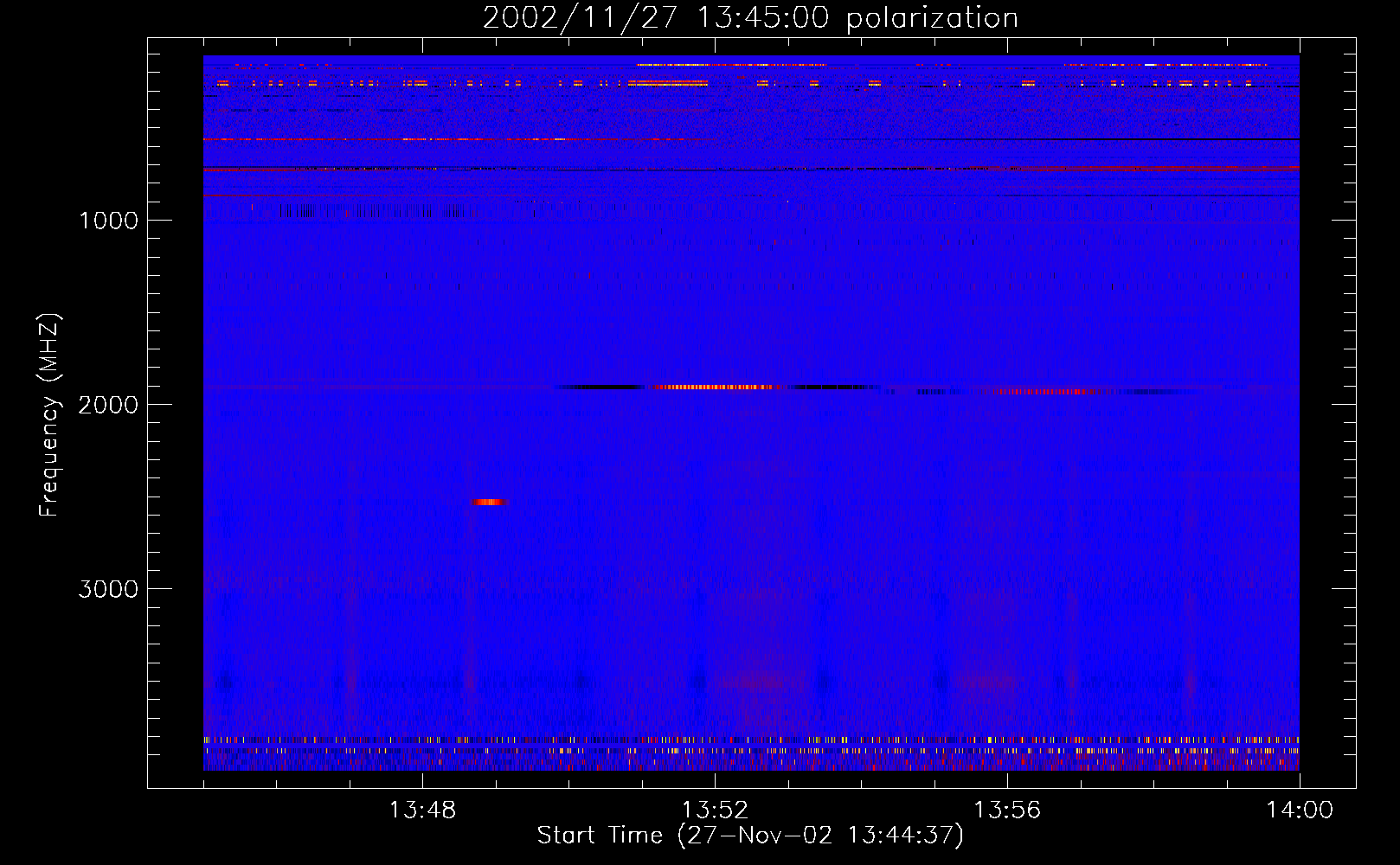Click the 'Start Time (27-Nov-02 13:44:37)' label
Screen dimensions: 1400x865
[x=750, y=836]
